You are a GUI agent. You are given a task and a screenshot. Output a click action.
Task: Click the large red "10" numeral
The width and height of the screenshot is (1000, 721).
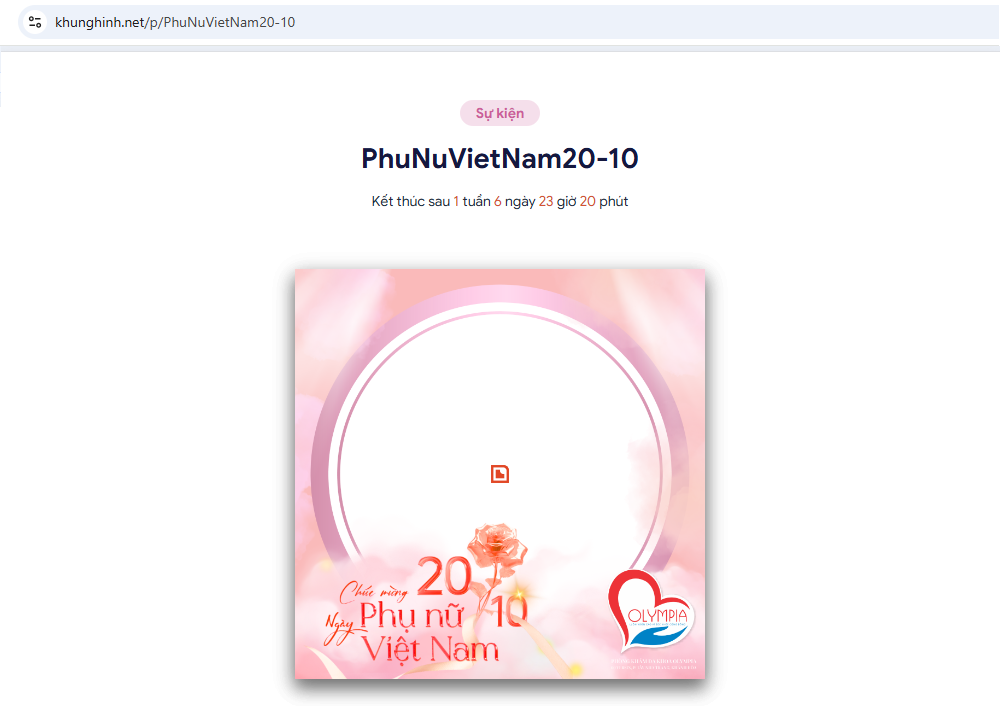(509, 609)
